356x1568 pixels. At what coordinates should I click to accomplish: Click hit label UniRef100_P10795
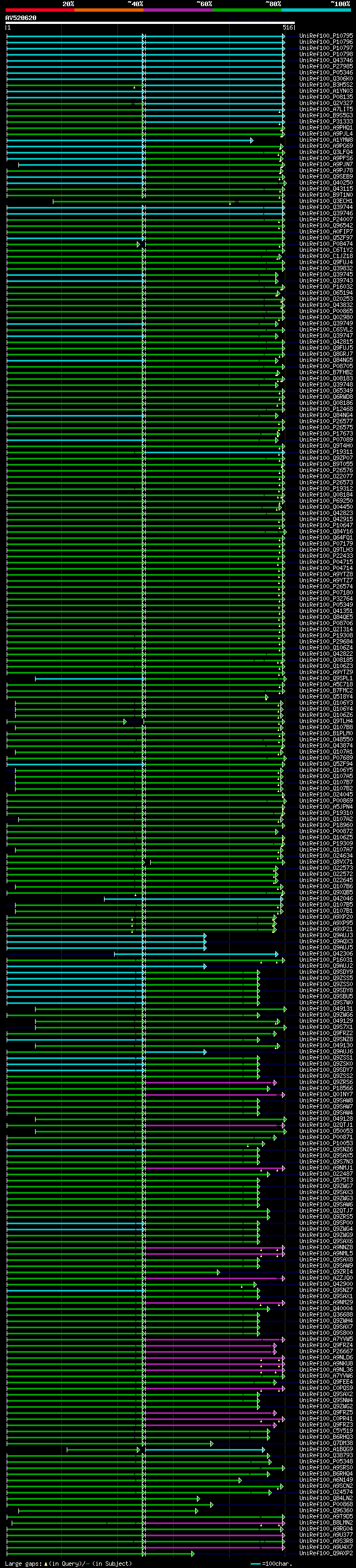coord(326,36)
